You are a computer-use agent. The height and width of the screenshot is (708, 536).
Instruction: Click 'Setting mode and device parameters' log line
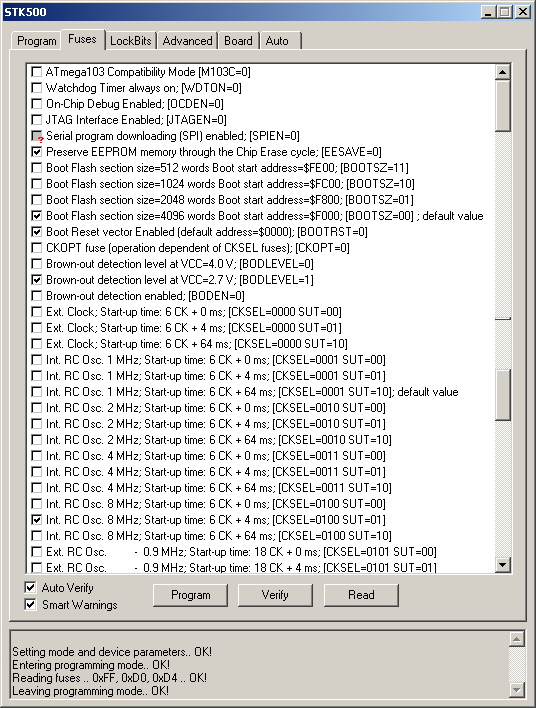[x=112, y=652]
